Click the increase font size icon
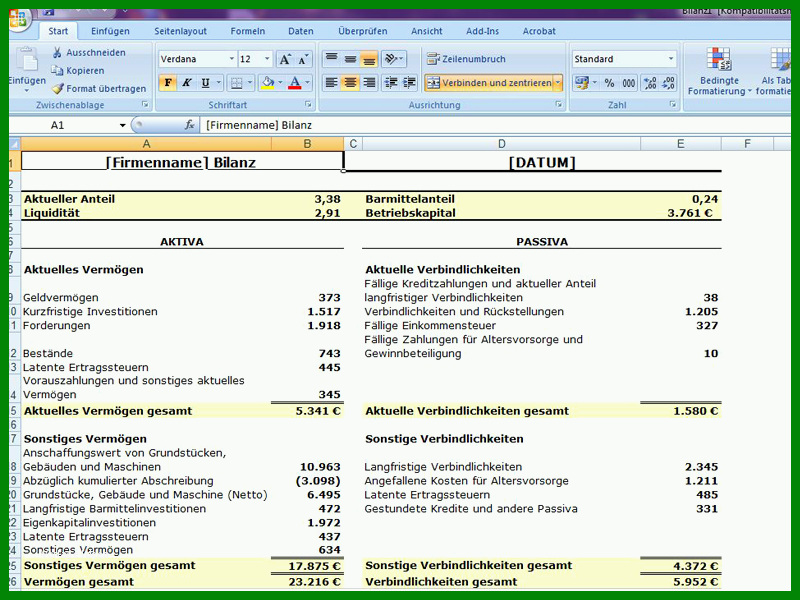This screenshot has height=600, width=800. click(285, 59)
